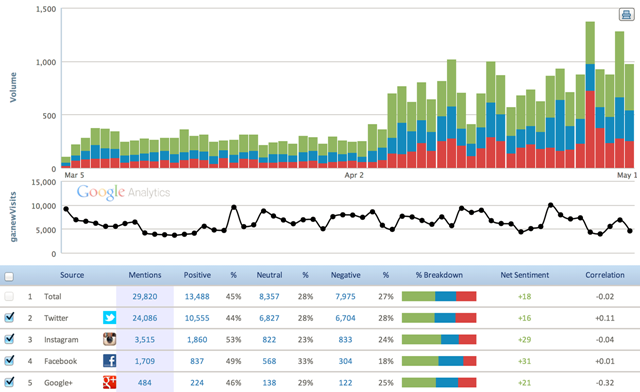Click the Twitter row breakdown bar
Viewport: 640px width, 392px height.
click(x=439, y=318)
